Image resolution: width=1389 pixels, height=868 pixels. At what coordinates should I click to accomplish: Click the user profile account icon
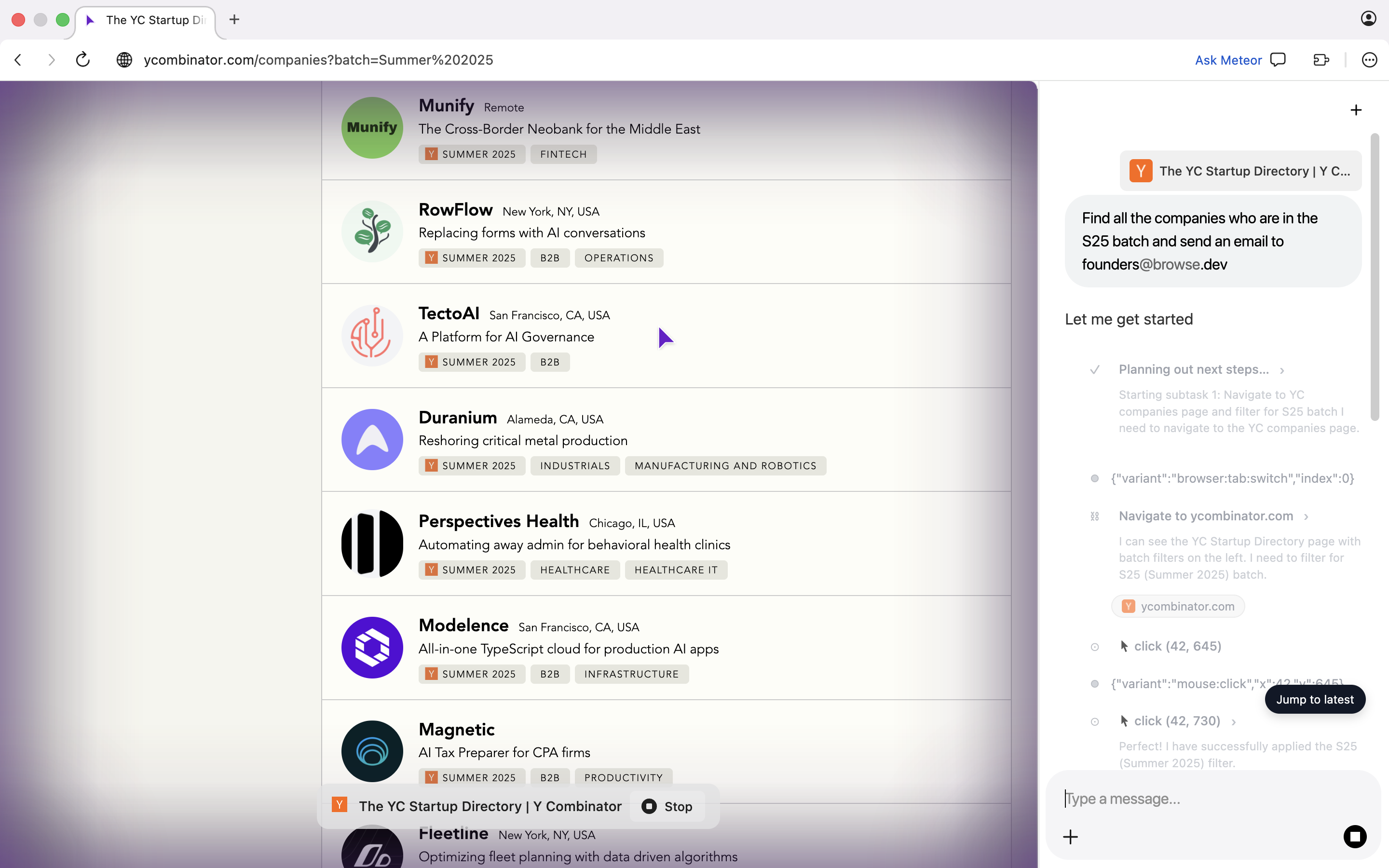pyautogui.click(x=1368, y=19)
